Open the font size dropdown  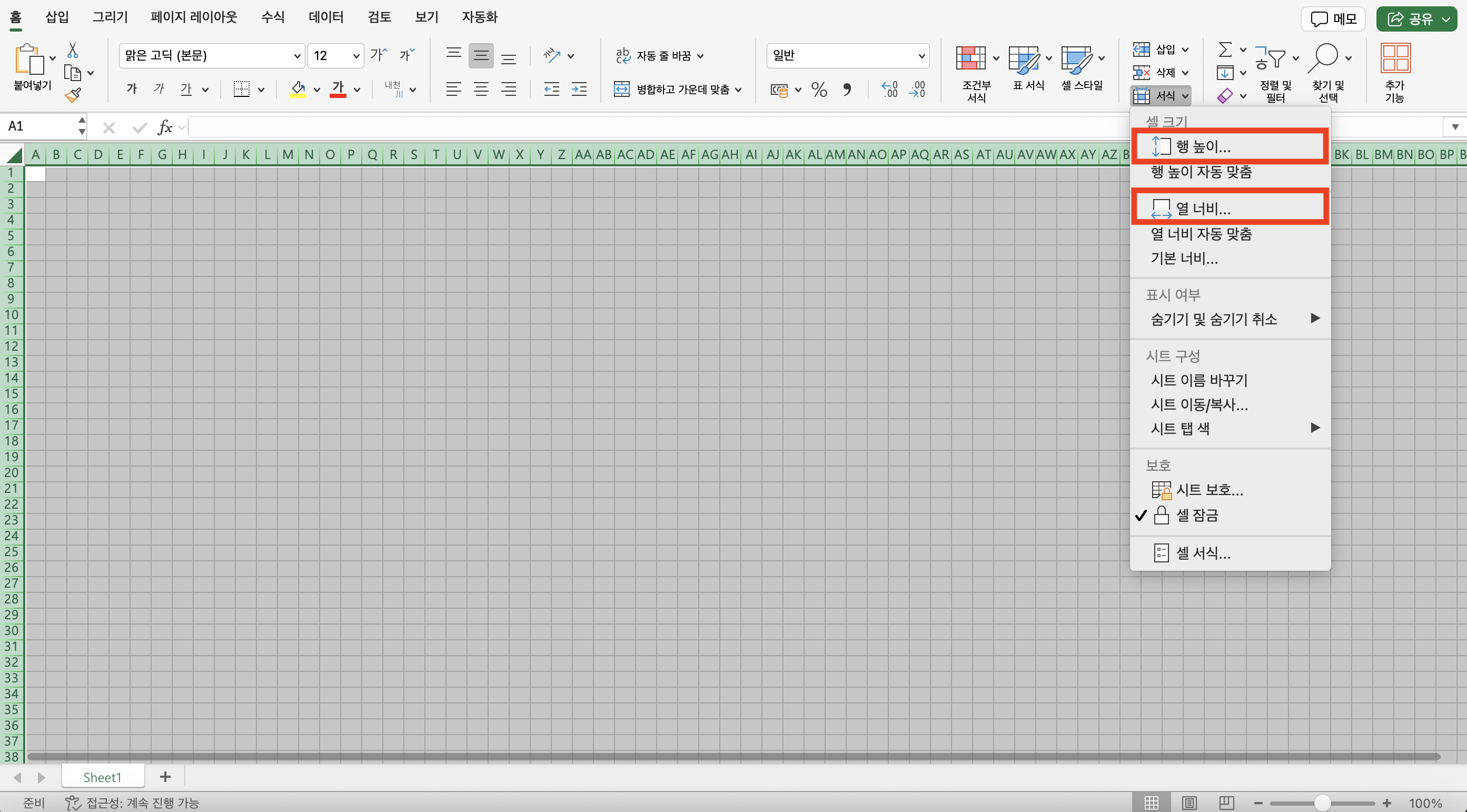click(356, 56)
